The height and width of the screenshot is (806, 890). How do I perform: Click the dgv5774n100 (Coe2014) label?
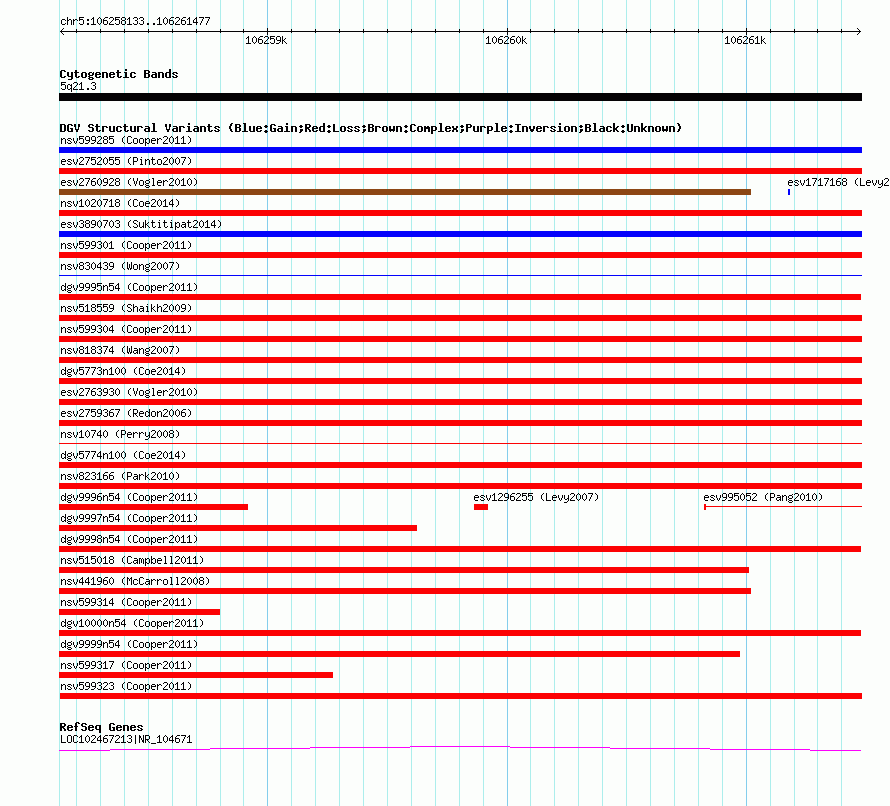(x=123, y=455)
